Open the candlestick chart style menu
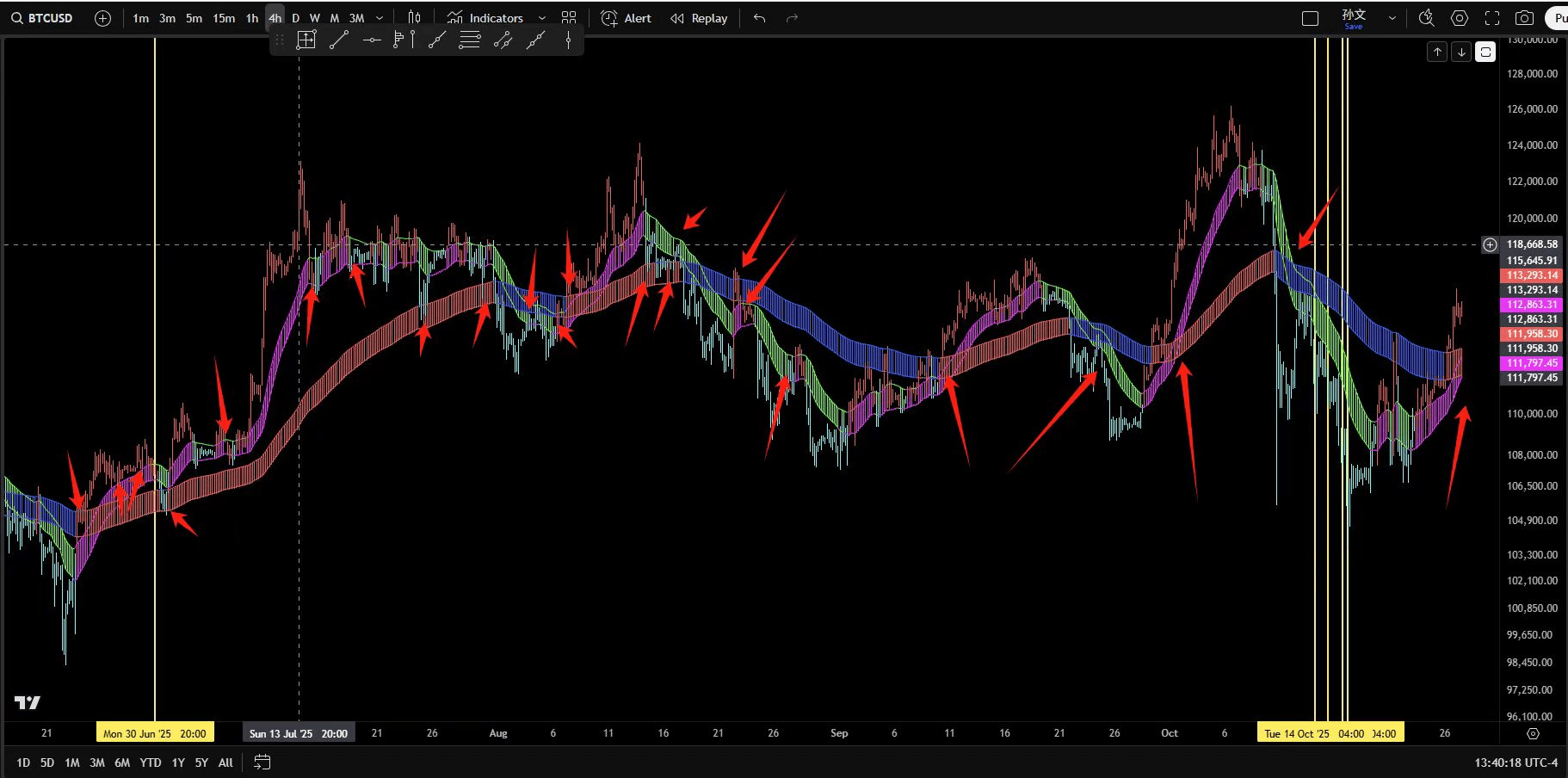This screenshot has width=1568, height=778. pyautogui.click(x=414, y=18)
